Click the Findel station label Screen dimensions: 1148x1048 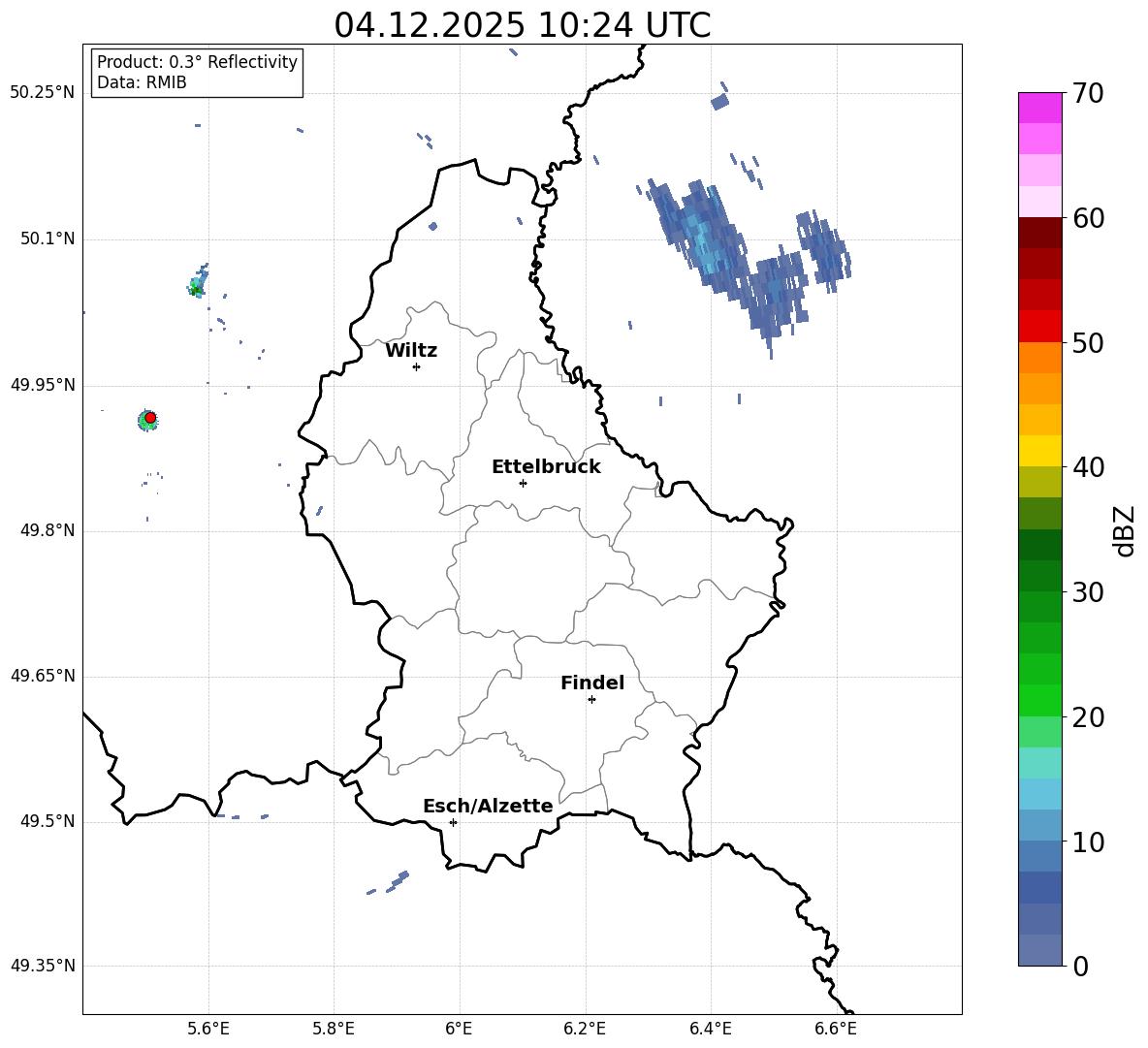[x=592, y=683]
